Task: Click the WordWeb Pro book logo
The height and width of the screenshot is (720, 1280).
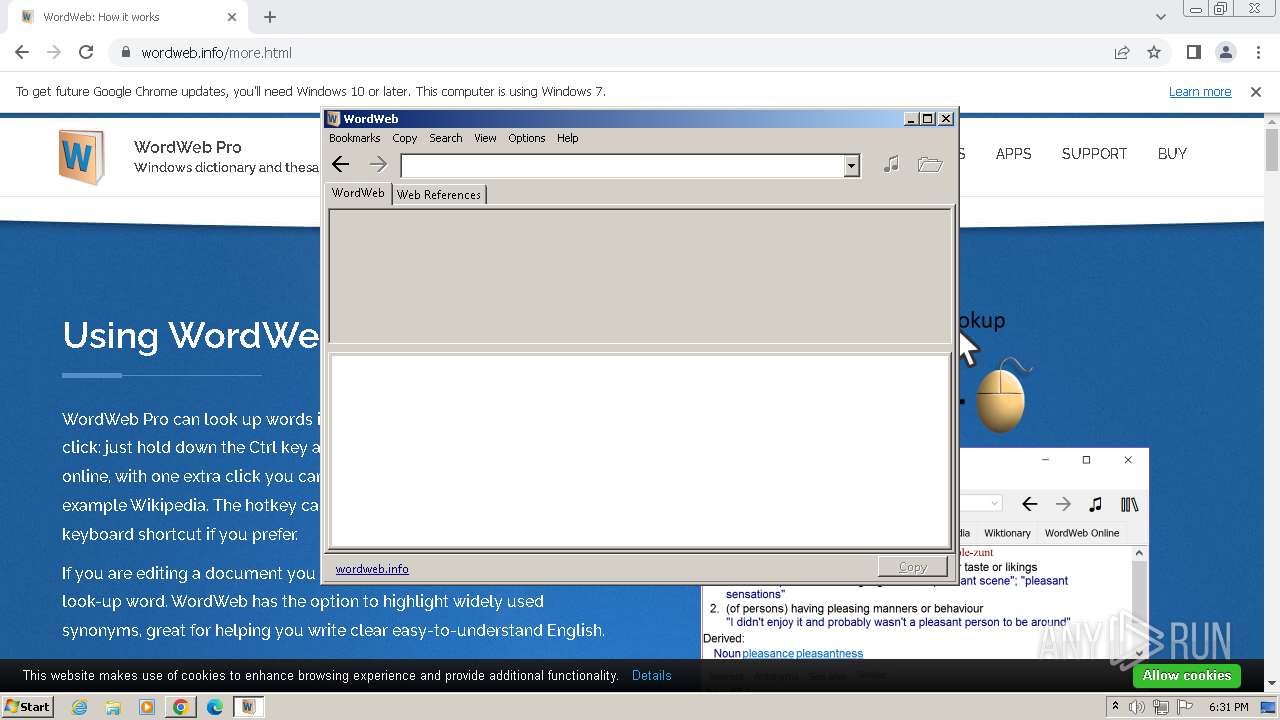Action: [81, 157]
